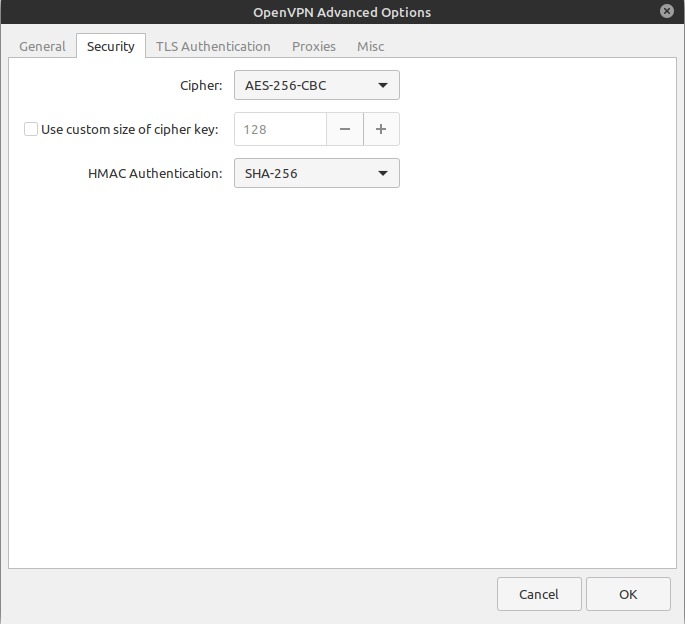Viewport: 685px width, 624px height.
Task: Close the OpenVPN Advanced Options dialog
Action: click(x=667, y=11)
